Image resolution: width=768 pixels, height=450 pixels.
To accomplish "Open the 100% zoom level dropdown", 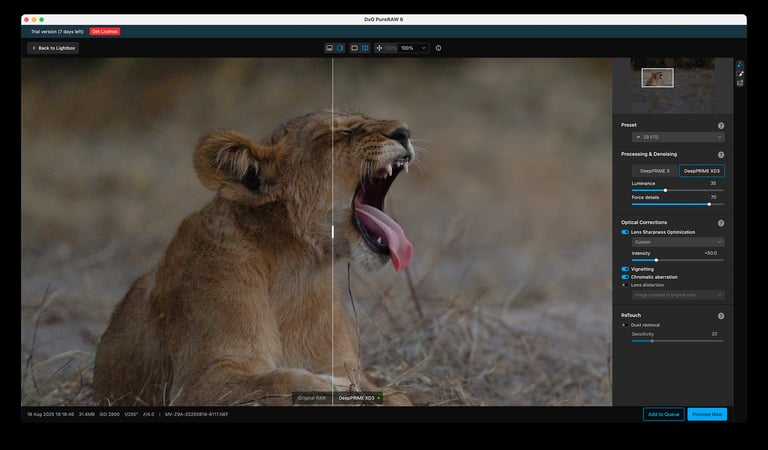I will click(x=413, y=48).
